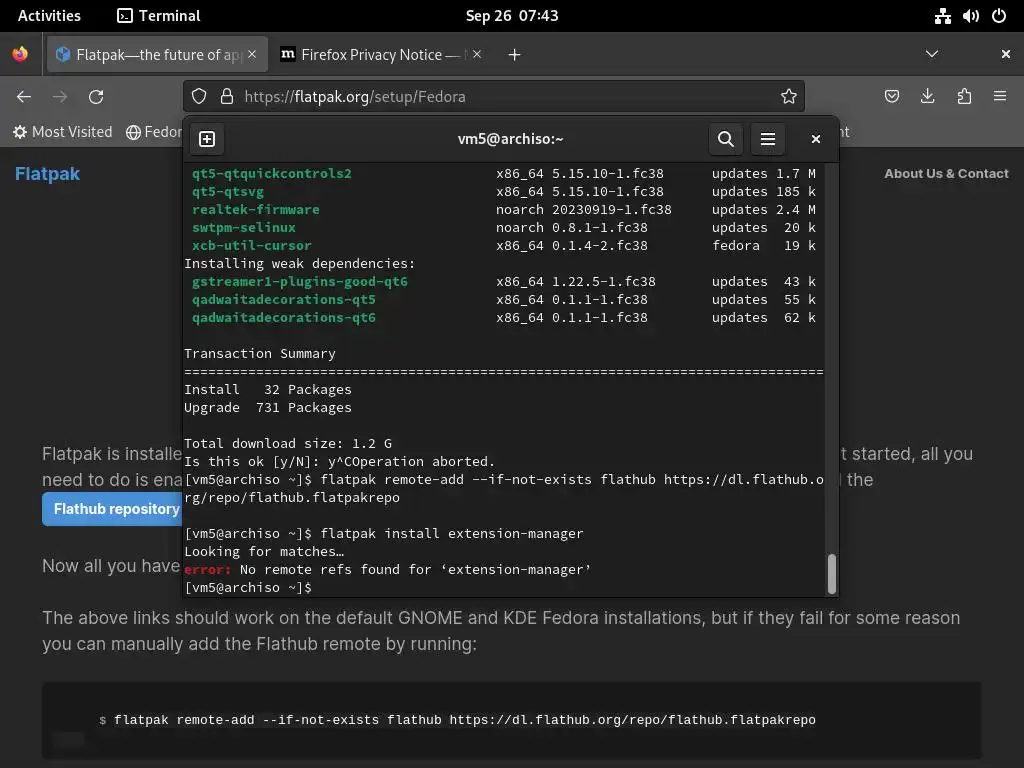Click the power icon in top bar
Viewport: 1024px width, 768px height.
[999, 16]
